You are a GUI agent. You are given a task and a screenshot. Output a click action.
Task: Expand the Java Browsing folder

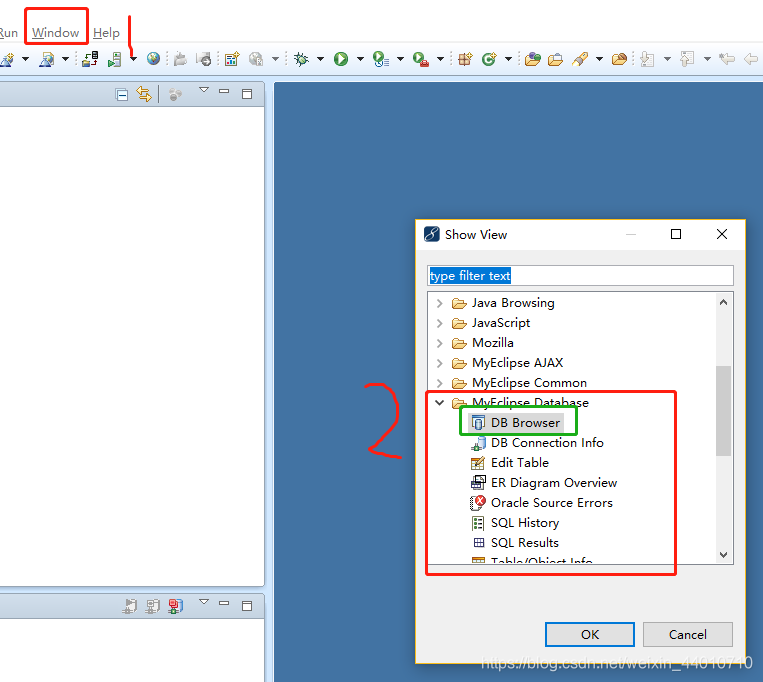pos(439,303)
